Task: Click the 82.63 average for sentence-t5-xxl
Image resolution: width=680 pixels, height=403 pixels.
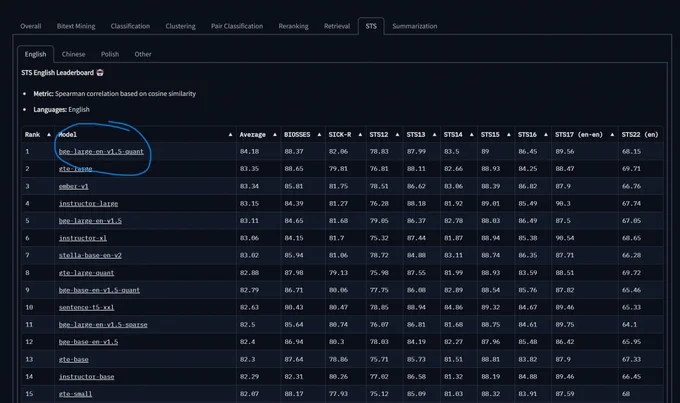Action: pos(249,308)
